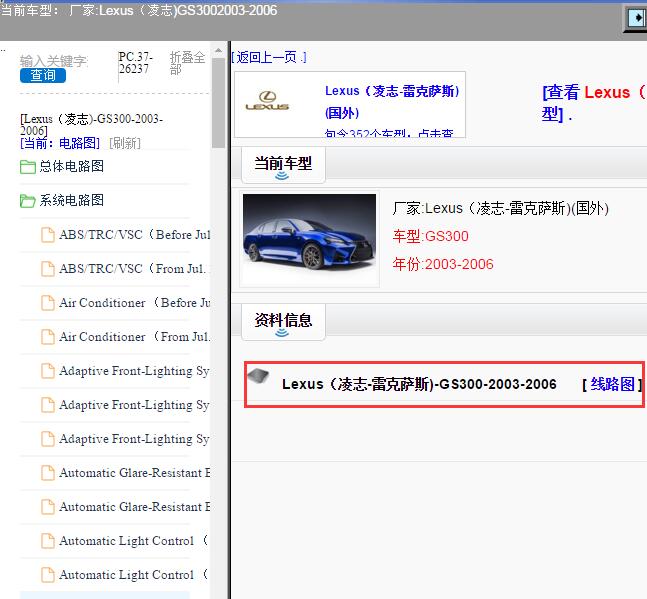This screenshot has height=599, width=647.
Task: Open the 返回上一页 back link
Action: (x=269, y=57)
